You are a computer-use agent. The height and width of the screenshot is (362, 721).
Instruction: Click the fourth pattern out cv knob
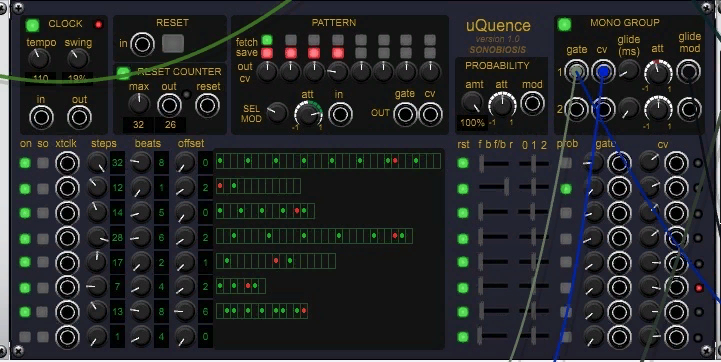pos(338,72)
